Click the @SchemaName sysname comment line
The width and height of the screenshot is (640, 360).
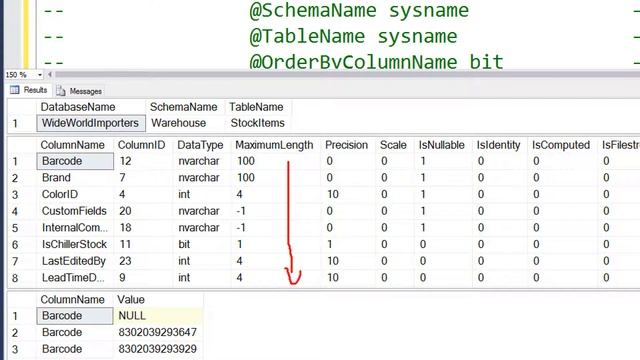point(359,10)
